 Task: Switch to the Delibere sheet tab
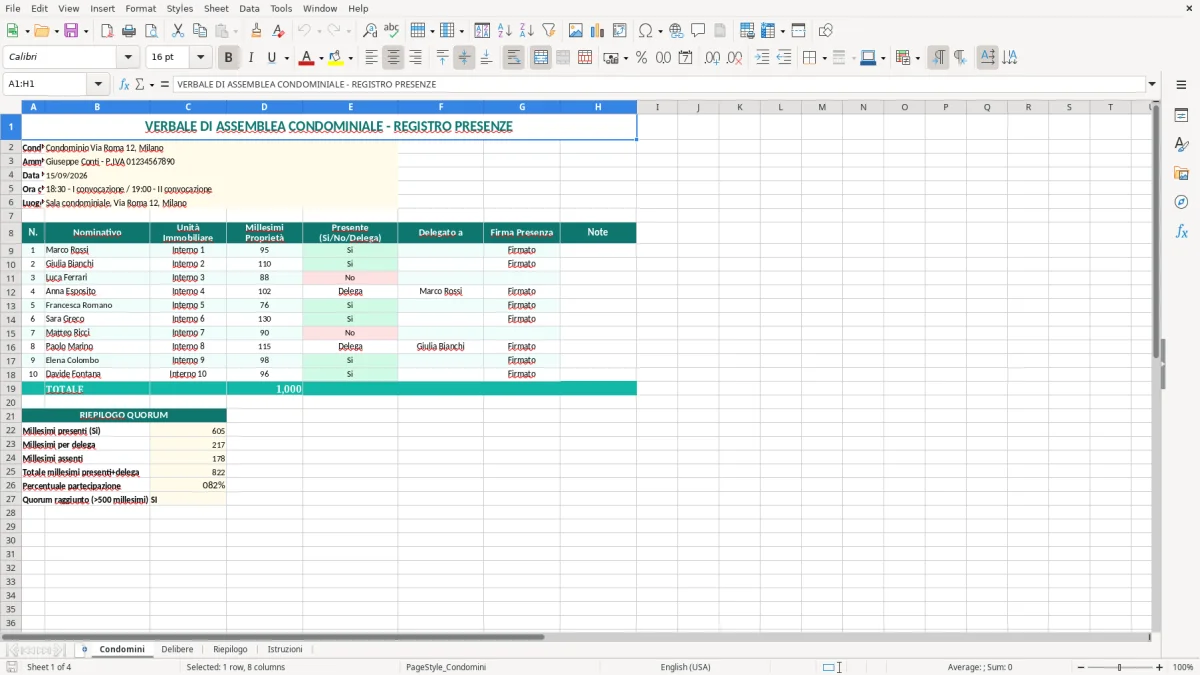[x=177, y=649]
